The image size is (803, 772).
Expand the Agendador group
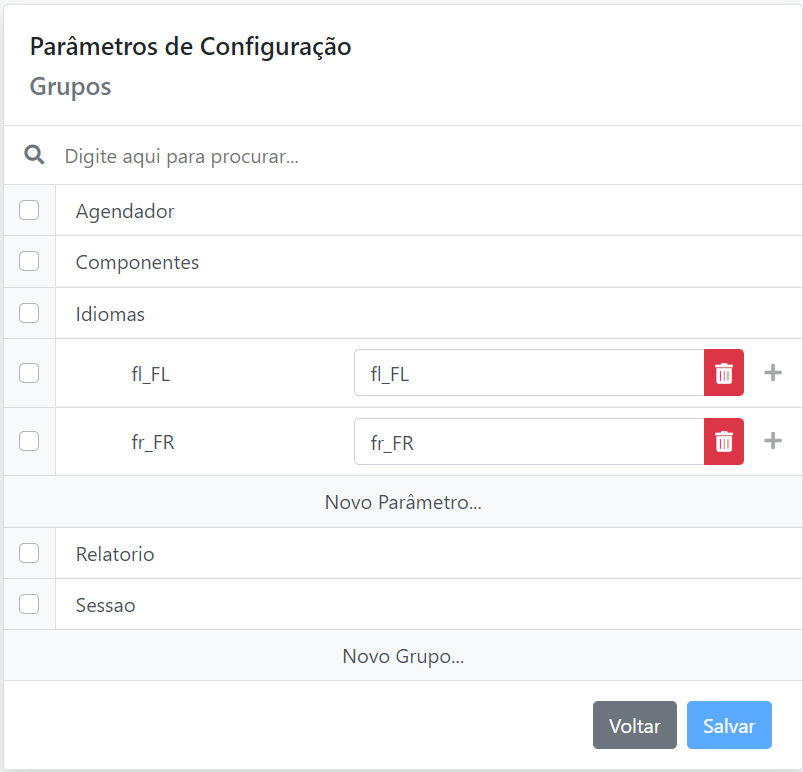pos(125,211)
